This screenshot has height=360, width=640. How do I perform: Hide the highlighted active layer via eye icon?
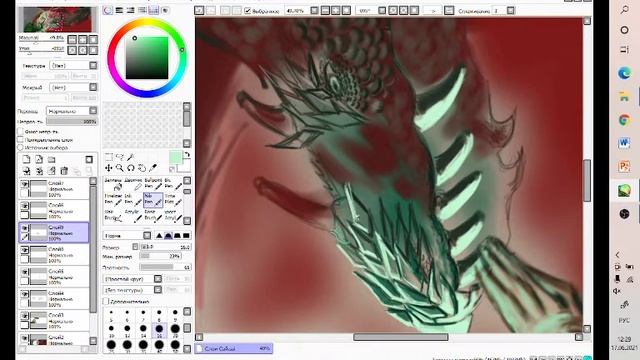(25, 228)
